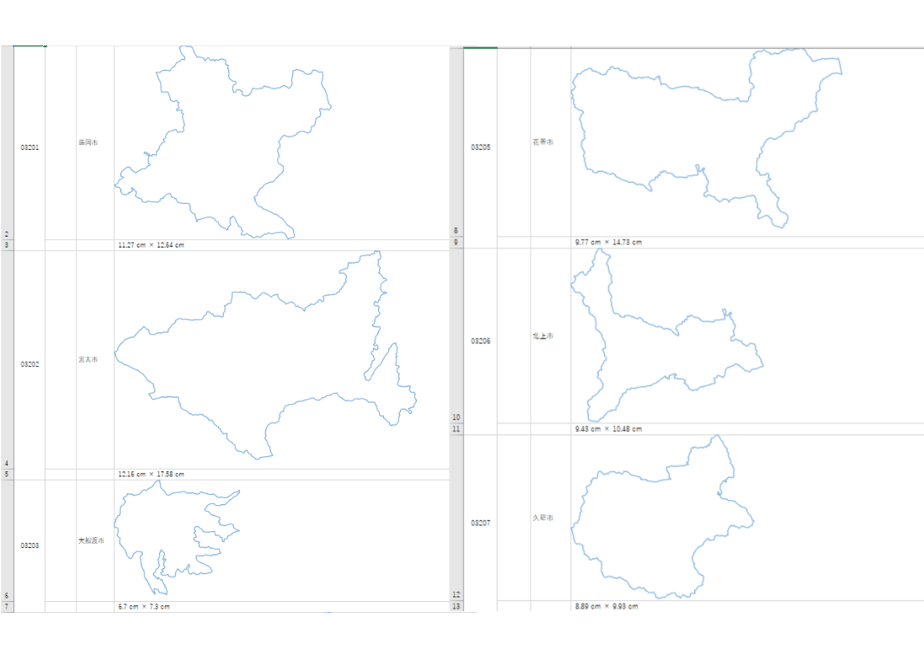The height and width of the screenshot is (660, 924).
Task: Select the '9.77 cm × 14.73 cm' cell
Action: point(747,242)
